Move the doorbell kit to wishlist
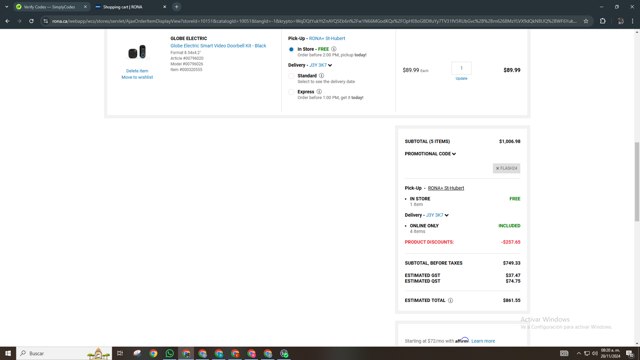The width and height of the screenshot is (640, 360). point(137,77)
